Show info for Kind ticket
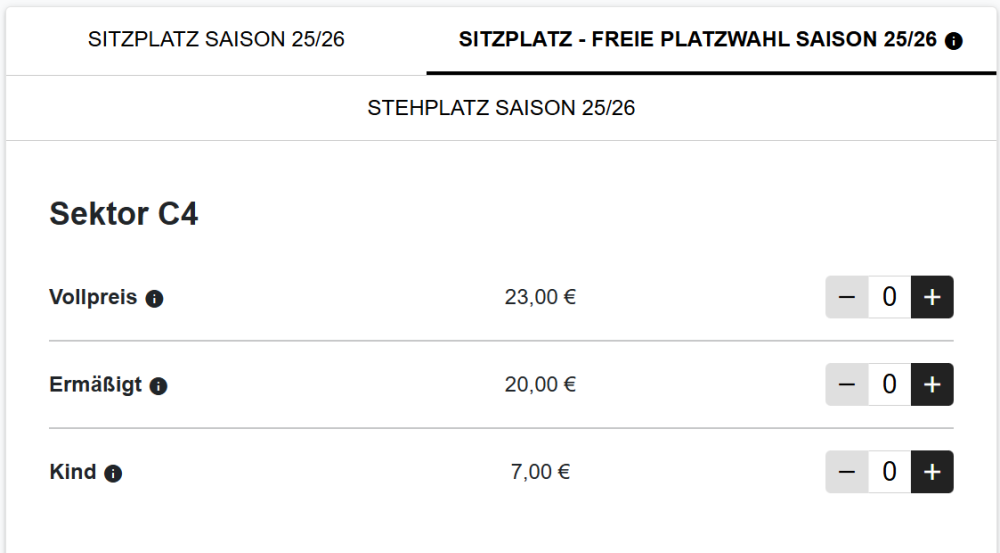The width and height of the screenshot is (1000, 553). pos(113,473)
